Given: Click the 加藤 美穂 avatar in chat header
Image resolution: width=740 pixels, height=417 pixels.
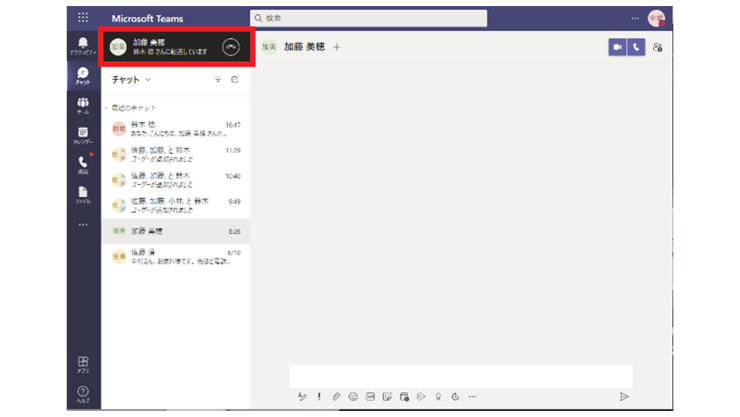Looking at the screenshot, I should (269, 47).
